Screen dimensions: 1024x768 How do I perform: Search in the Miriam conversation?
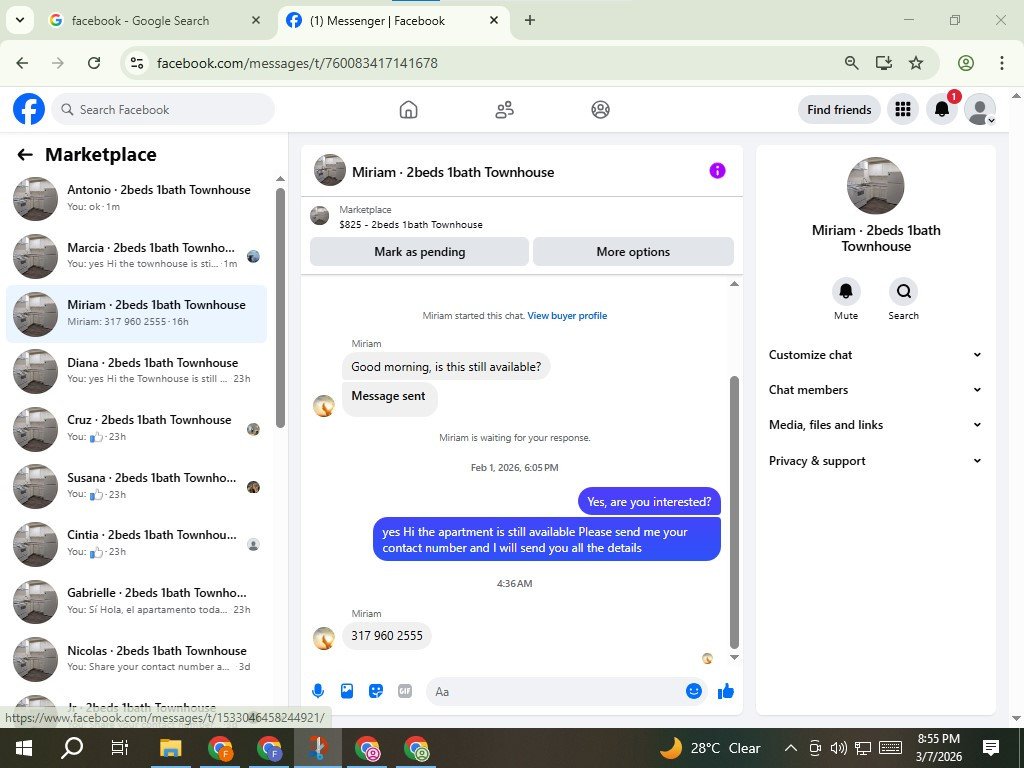click(903, 291)
